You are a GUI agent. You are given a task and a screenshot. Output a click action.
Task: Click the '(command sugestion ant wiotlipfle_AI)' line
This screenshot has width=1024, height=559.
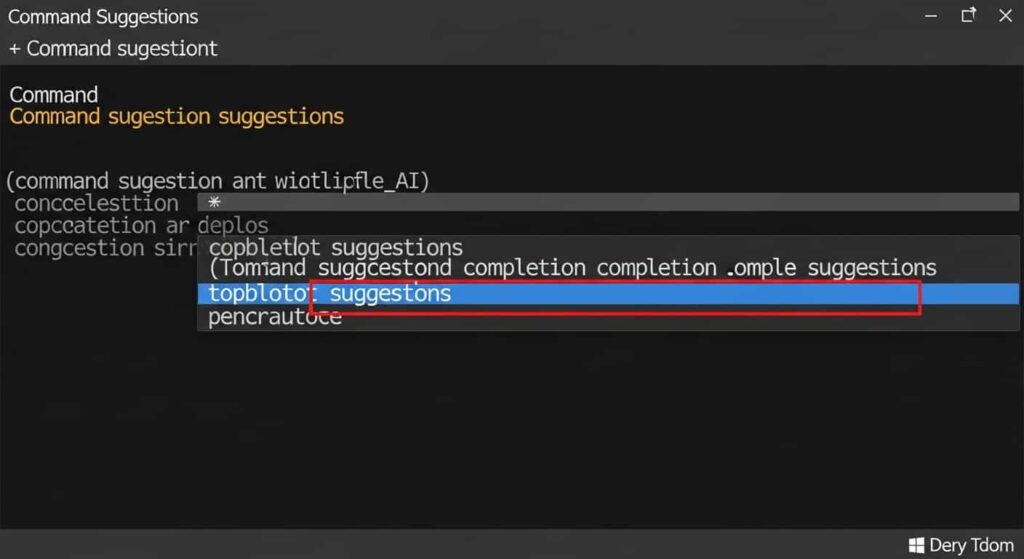217,181
